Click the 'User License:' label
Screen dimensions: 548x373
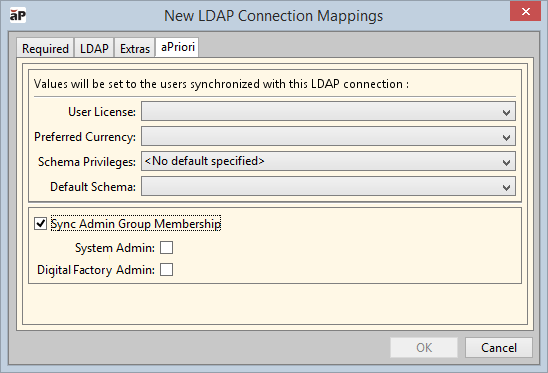(102, 112)
